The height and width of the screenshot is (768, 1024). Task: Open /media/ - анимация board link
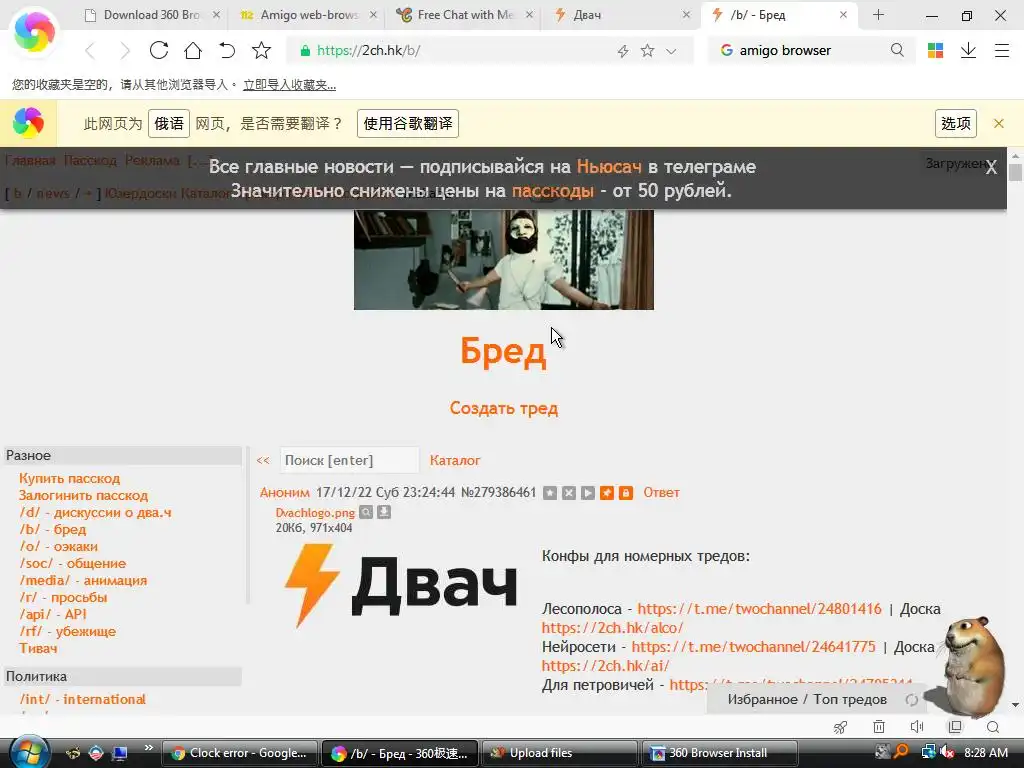83,580
